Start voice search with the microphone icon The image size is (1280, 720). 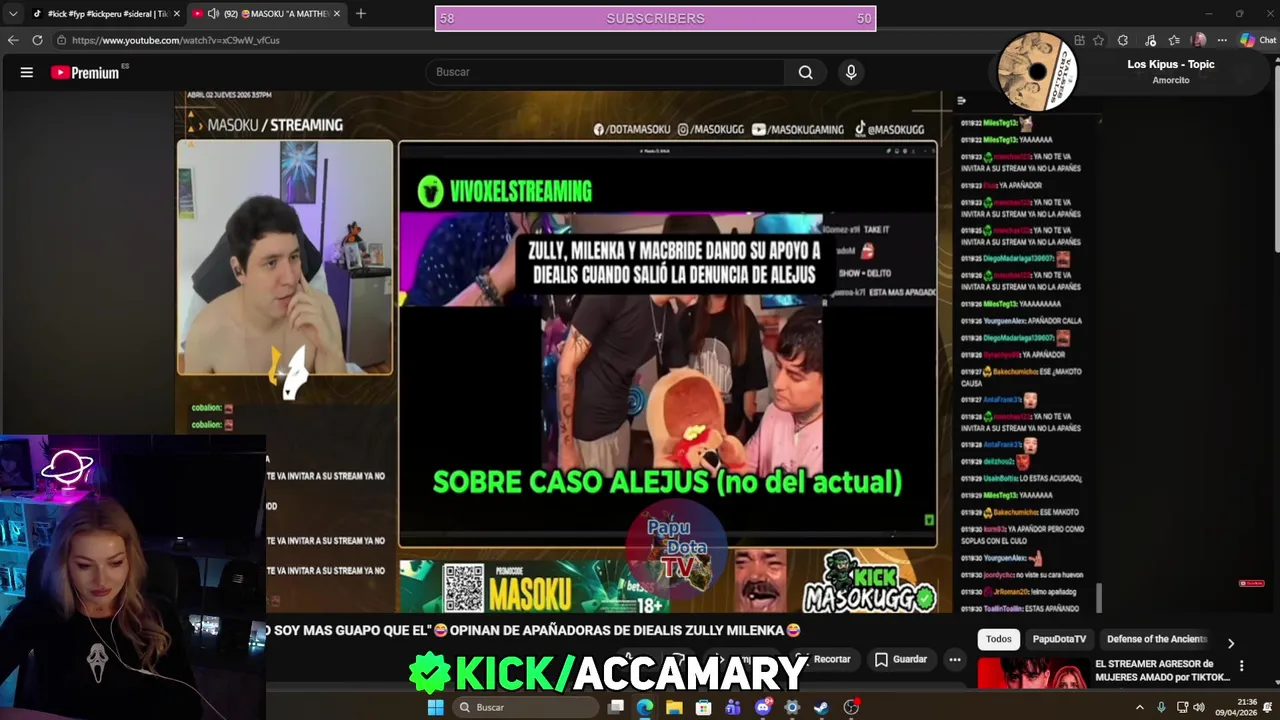tap(851, 72)
